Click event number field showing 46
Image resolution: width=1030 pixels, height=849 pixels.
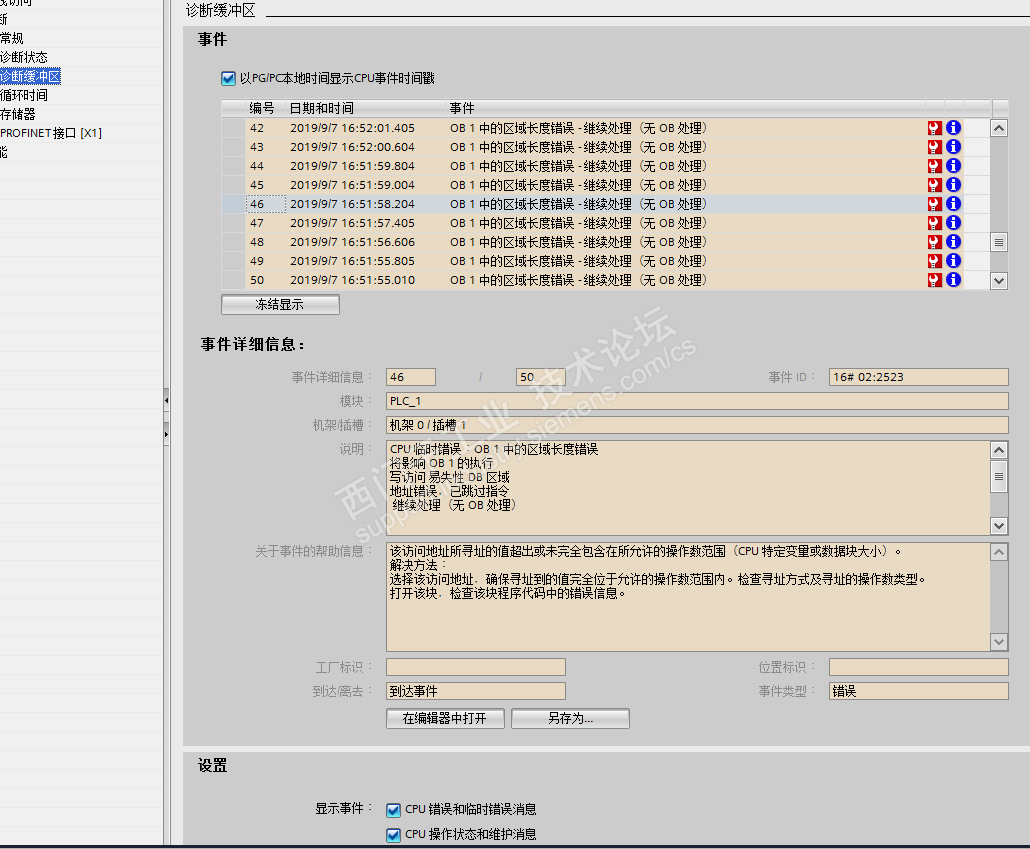tap(411, 377)
